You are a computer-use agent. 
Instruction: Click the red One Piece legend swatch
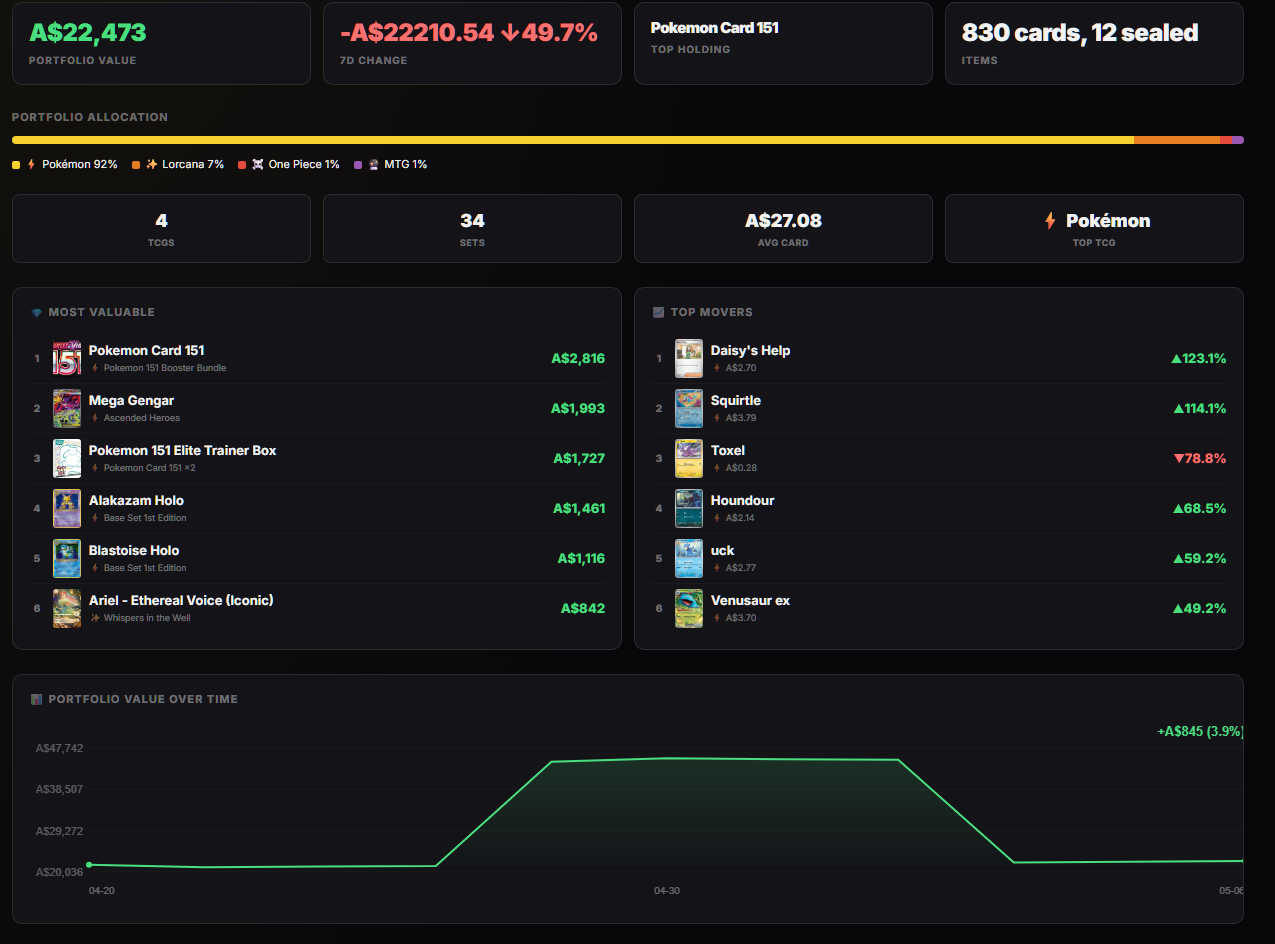point(242,164)
